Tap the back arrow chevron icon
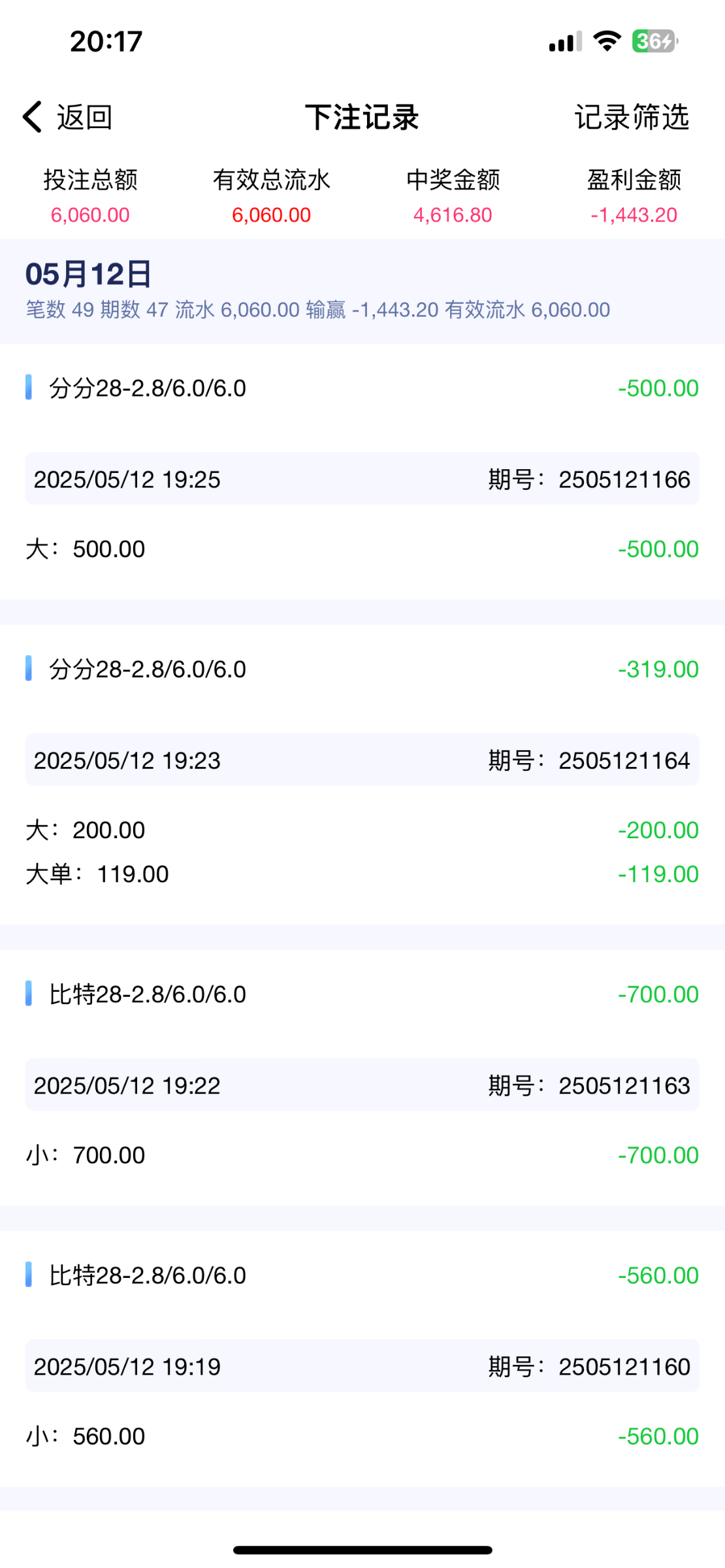The height and width of the screenshot is (1568, 725). click(x=32, y=117)
